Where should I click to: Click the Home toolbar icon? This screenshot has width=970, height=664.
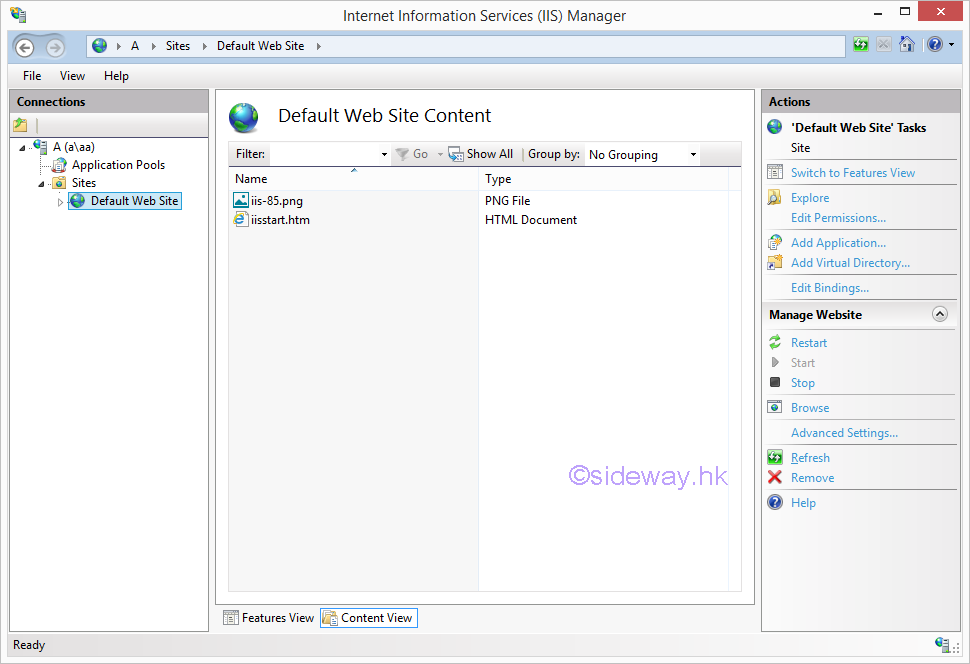[907, 45]
